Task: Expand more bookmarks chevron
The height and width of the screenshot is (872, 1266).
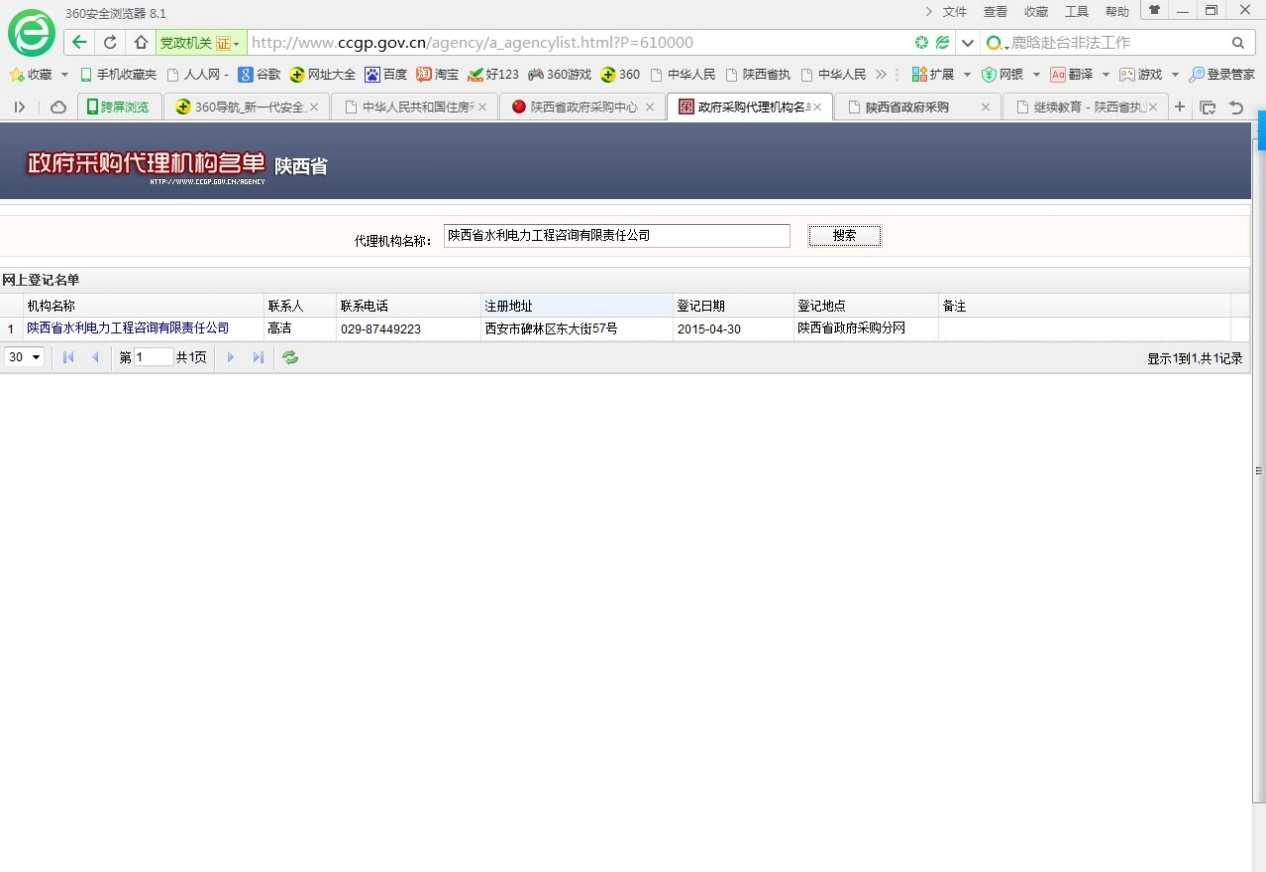Action: click(x=881, y=74)
